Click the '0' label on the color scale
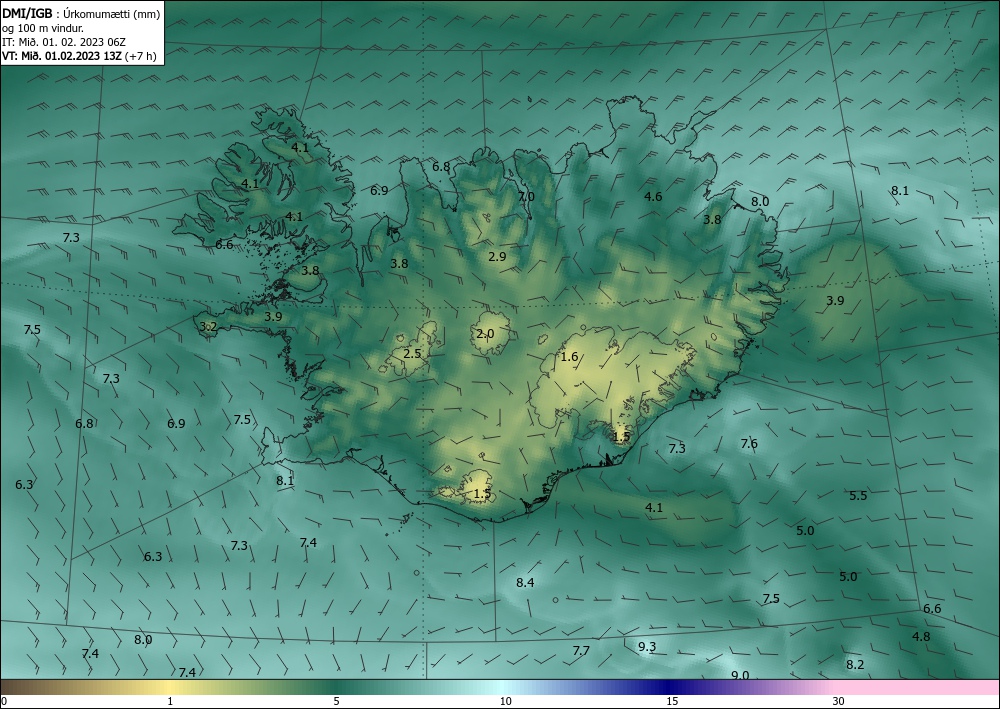Image resolution: width=1000 pixels, height=709 pixels. click(4, 702)
